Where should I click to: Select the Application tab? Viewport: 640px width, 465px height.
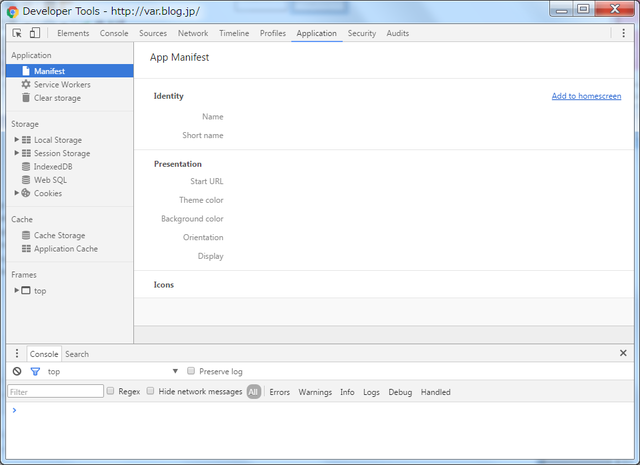316,33
